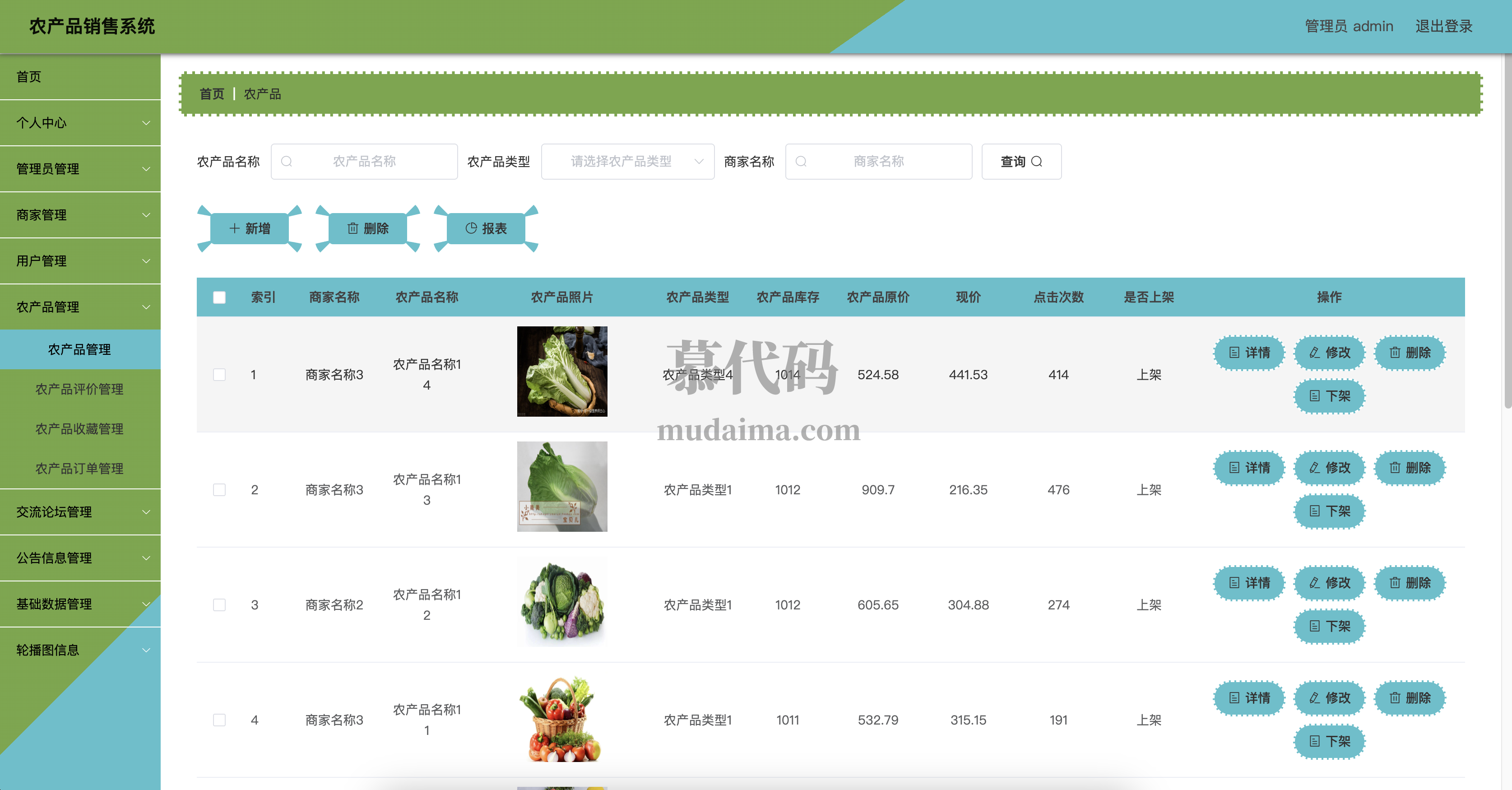Image resolution: width=1512 pixels, height=790 pixels.
Task: Open 农产品评价管理 submenu item
Action: 79,389
